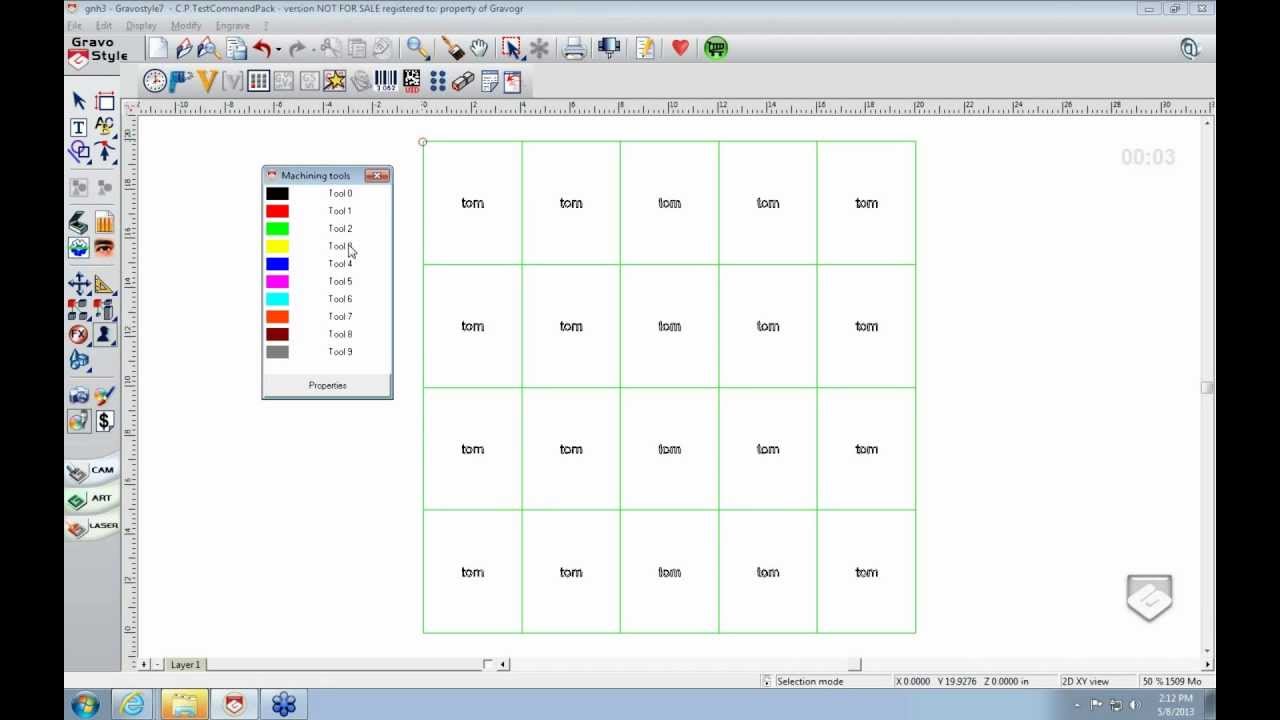Select the arrow pointer tool in left toolbox
The width and height of the screenshot is (1280, 720).
tap(79, 101)
